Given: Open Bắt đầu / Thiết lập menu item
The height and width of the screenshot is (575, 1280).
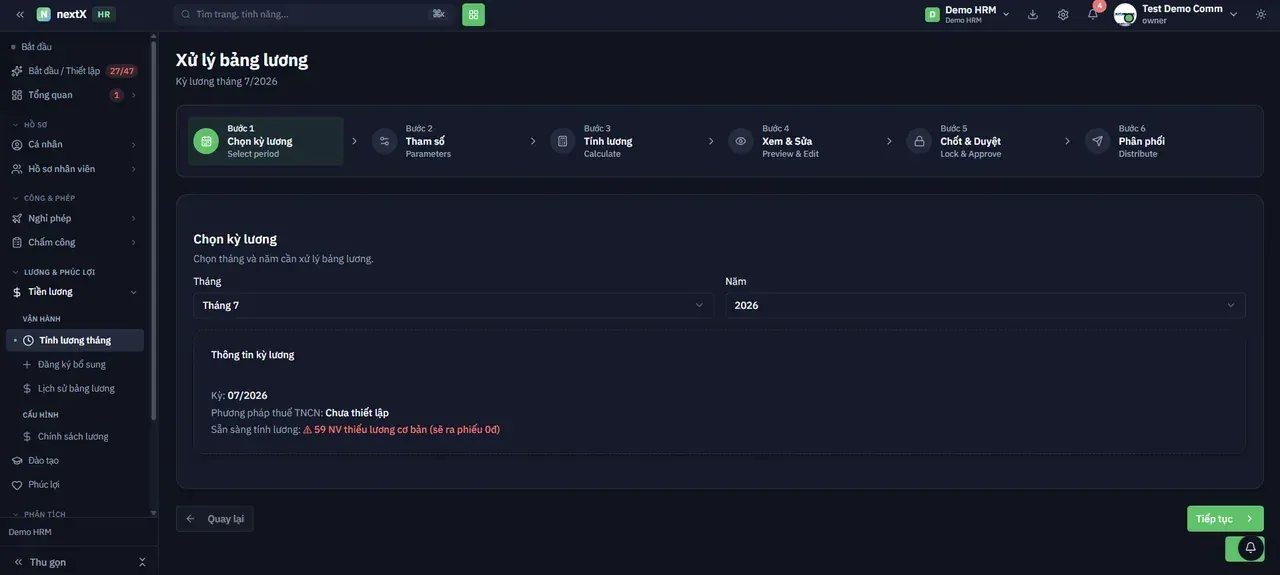Looking at the screenshot, I should click(x=75, y=71).
